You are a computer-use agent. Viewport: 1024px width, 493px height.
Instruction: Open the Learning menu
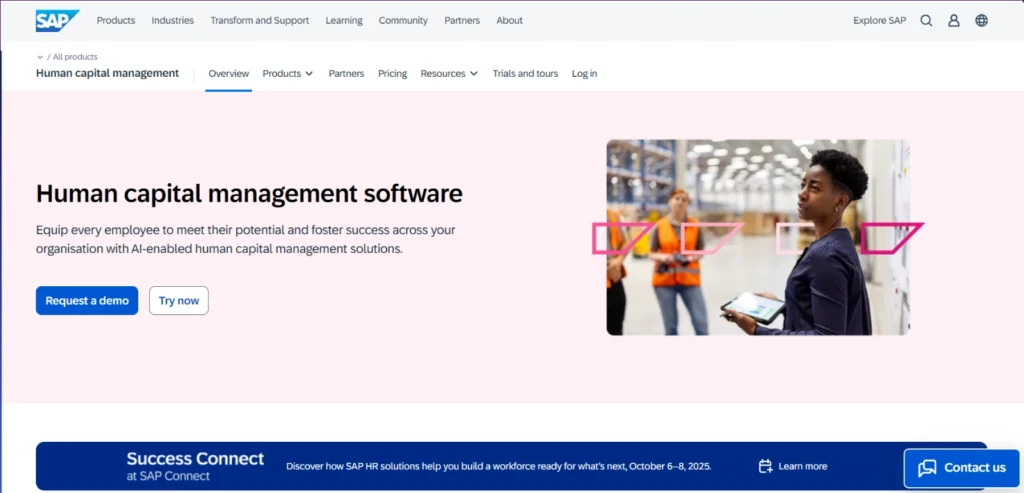click(344, 20)
